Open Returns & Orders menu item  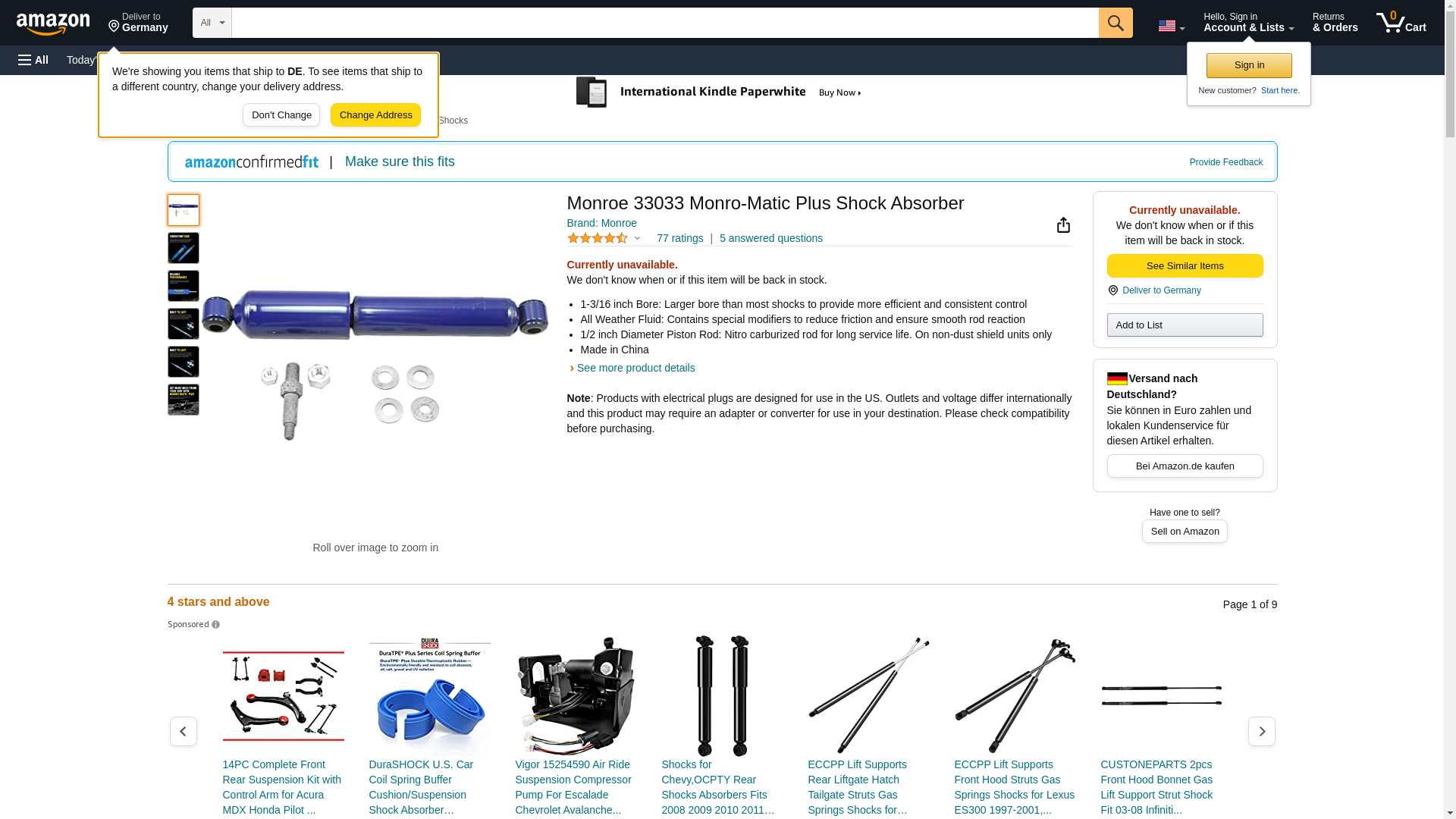[1335, 23]
